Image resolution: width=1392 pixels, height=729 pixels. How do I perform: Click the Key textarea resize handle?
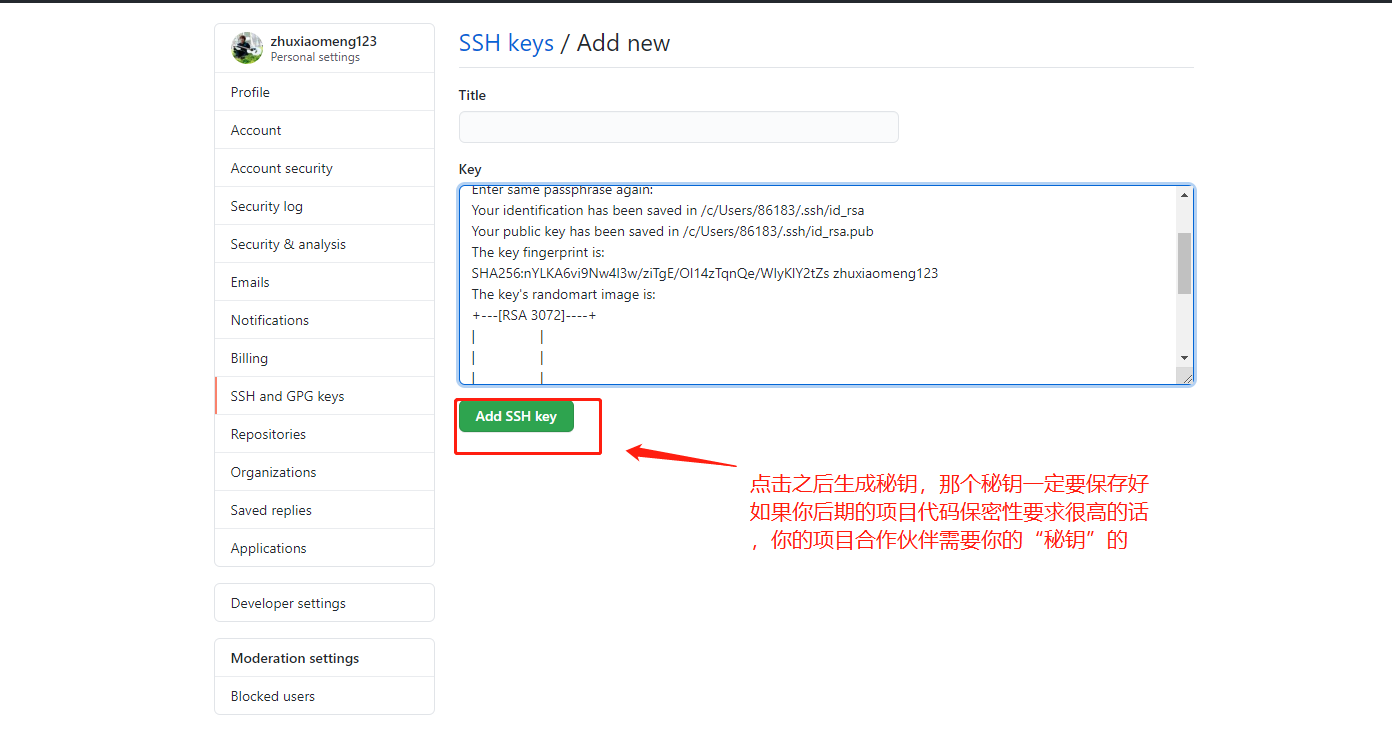click(x=1186, y=376)
